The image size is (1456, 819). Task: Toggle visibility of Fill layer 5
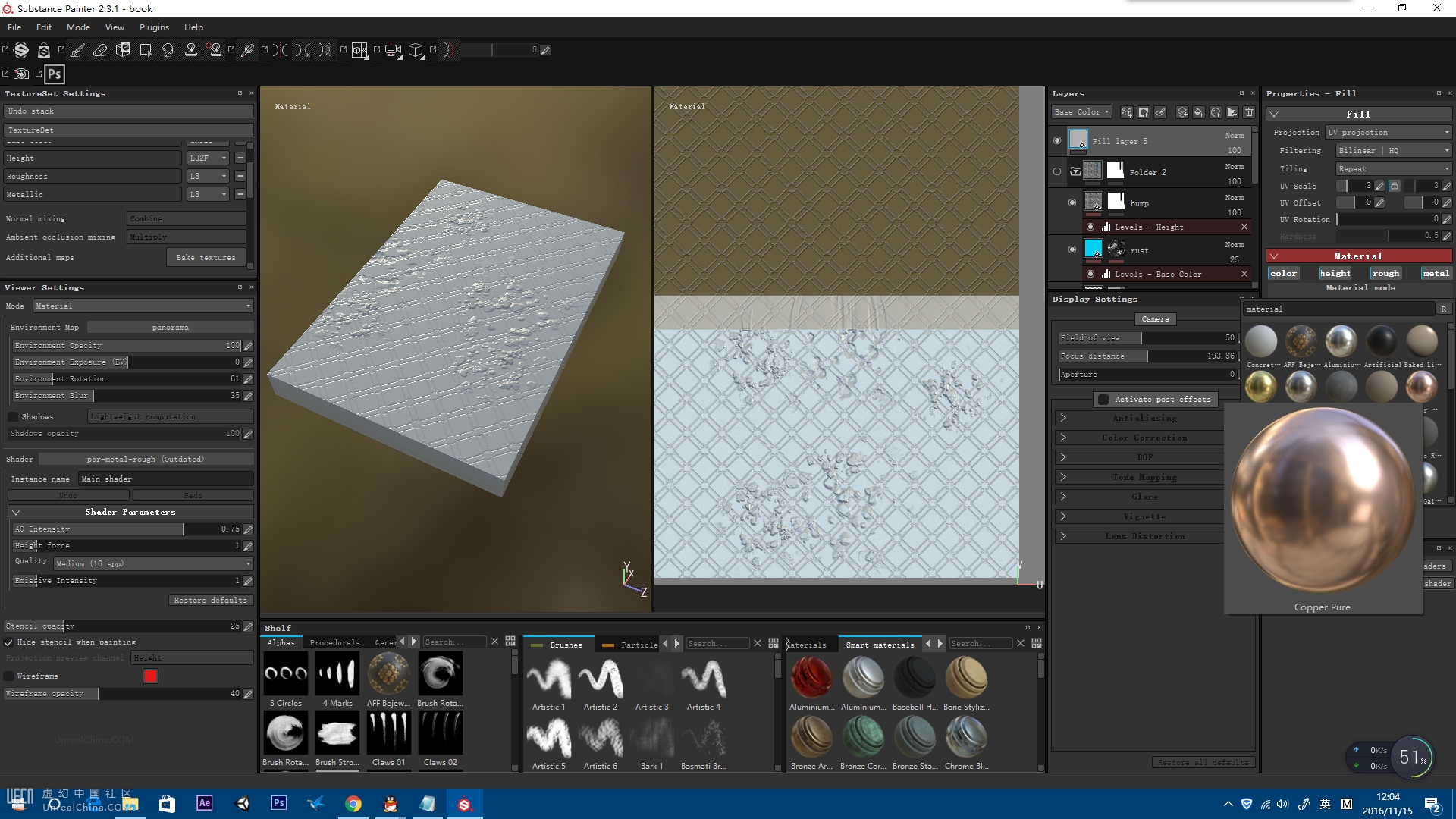point(1057,140)
